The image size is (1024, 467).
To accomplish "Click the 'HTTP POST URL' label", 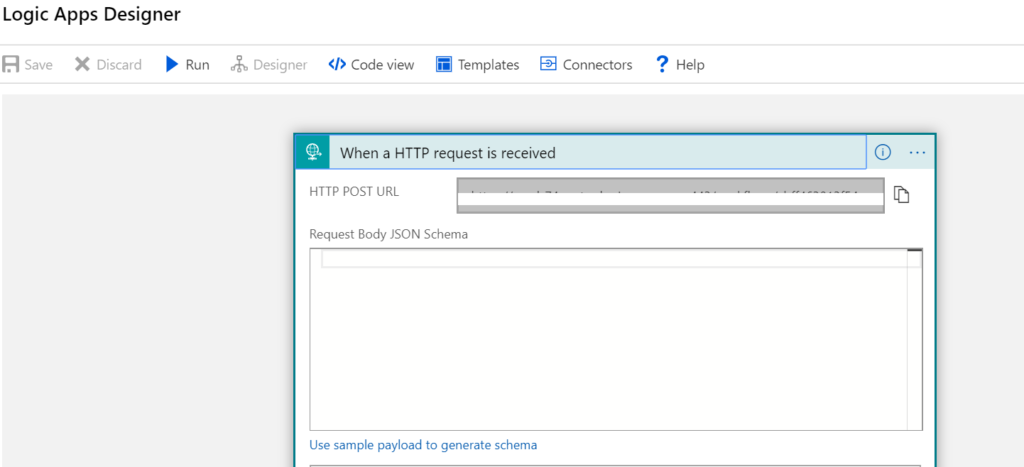I will (x=353, y=191).
